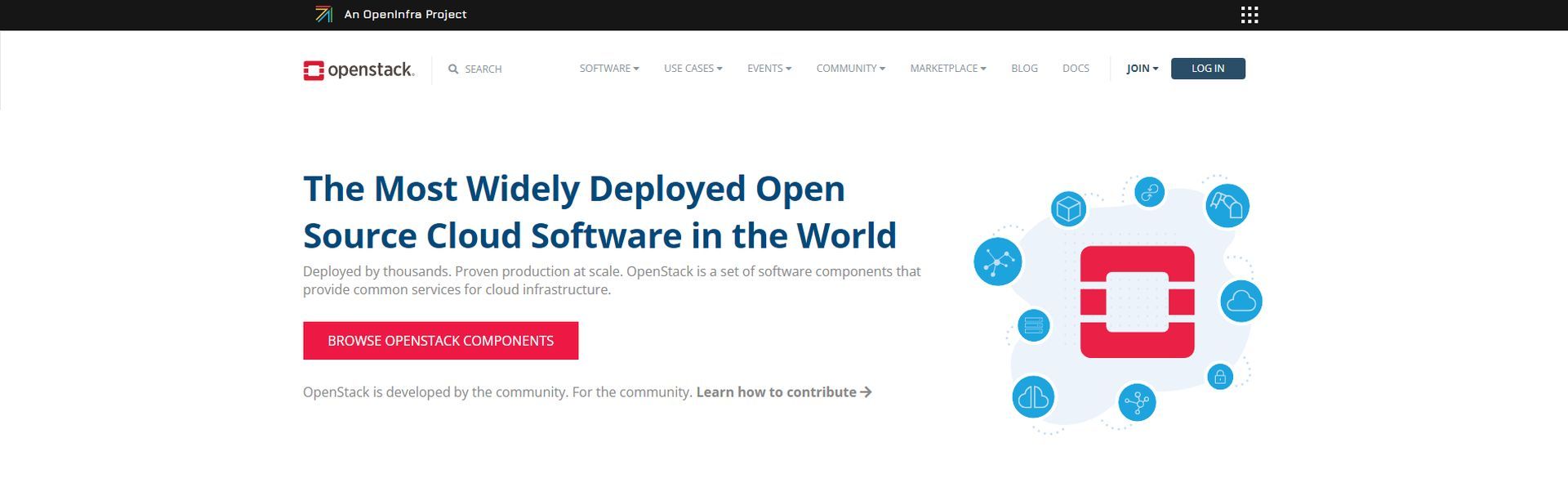This screenshot has height=492, width=1568.
Task: Click the cube icon in the illustration
Action: tap(1068, 209)
